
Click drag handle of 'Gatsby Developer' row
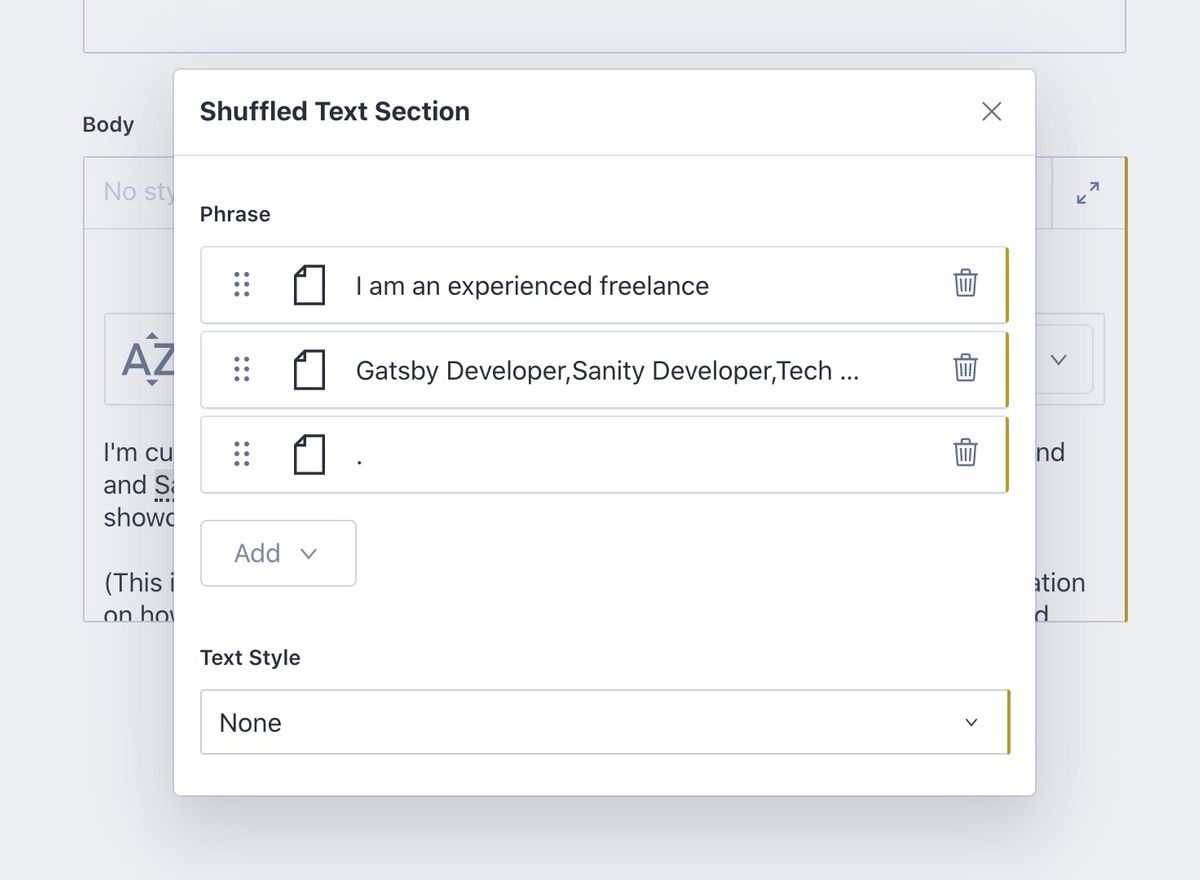coord(241,370)
